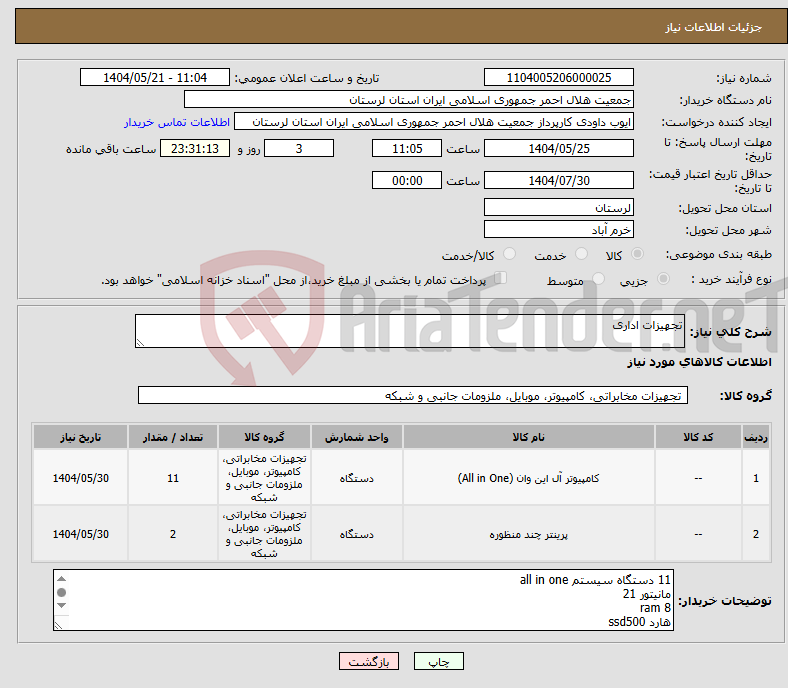Click the نام کالا column header
788x688 pixels.
(528, 437)
